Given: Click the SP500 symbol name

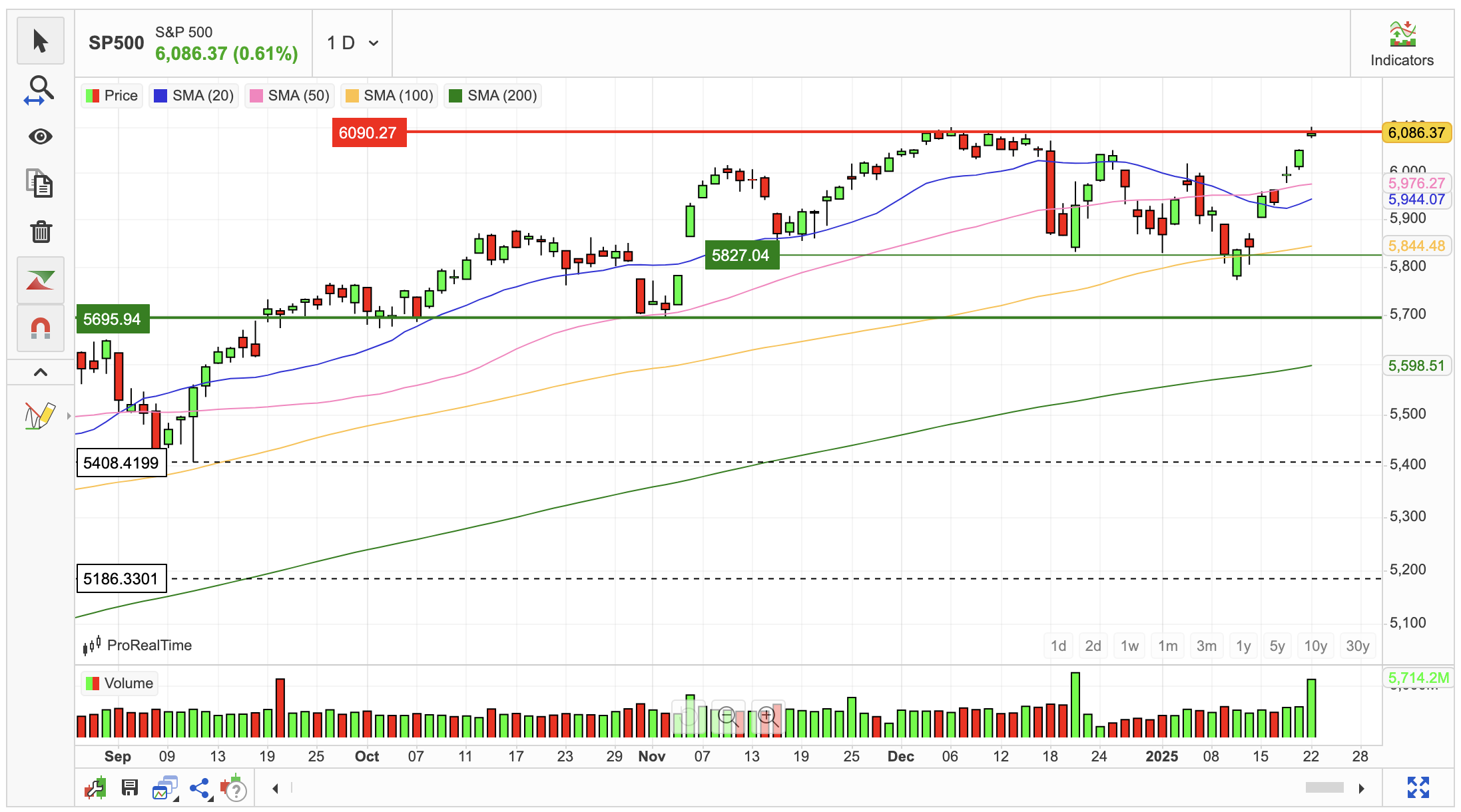Looking at the screenshot, I should [x=117, y=43].
